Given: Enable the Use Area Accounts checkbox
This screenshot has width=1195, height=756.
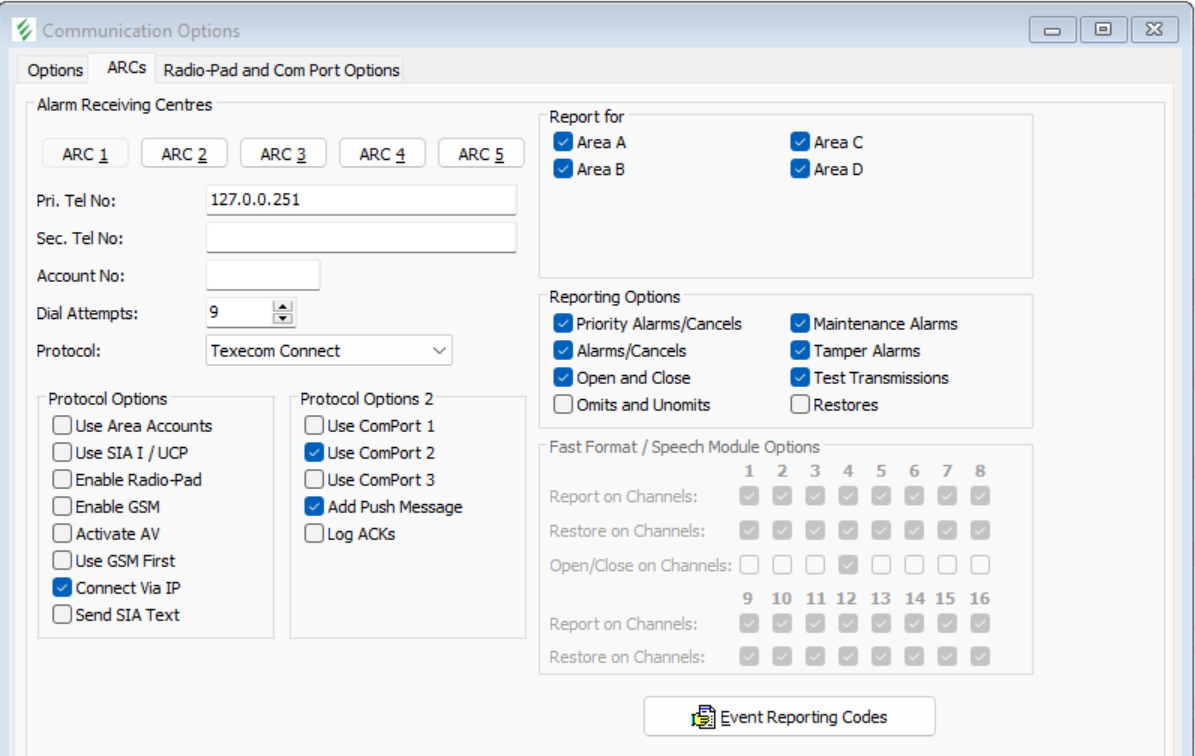Looking at the screenshot, I should 63,426.
